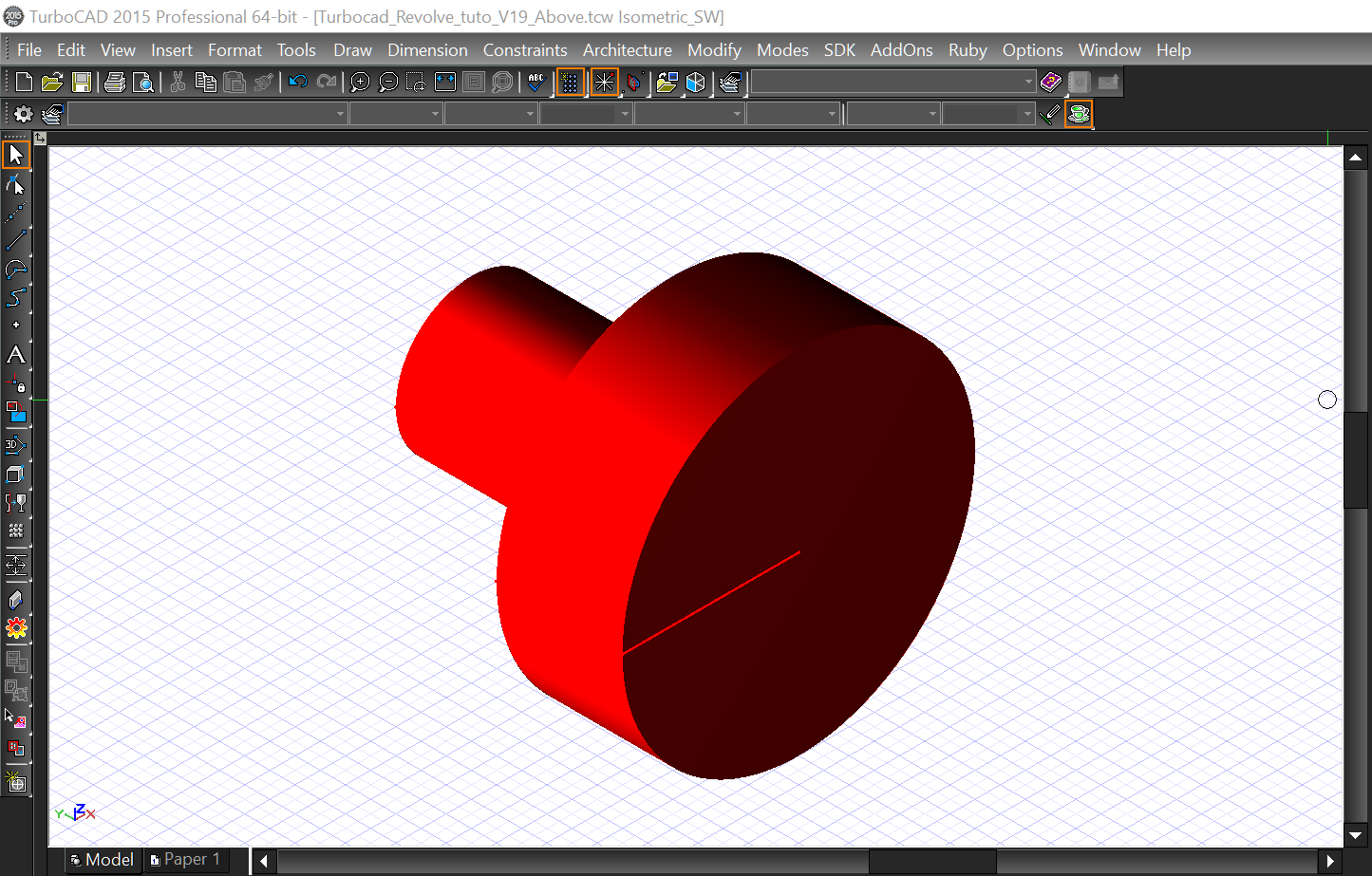Open the sun-gear render tool icon

16,628
